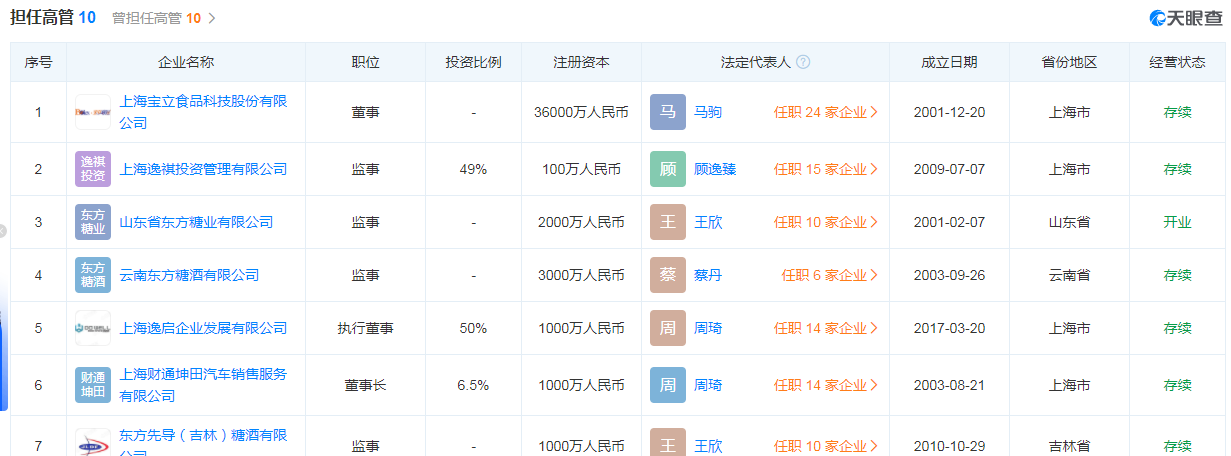Viewport: 1231px width, 456px height.
Task: Open the 担任高管 tab
Action: (53, 17)
